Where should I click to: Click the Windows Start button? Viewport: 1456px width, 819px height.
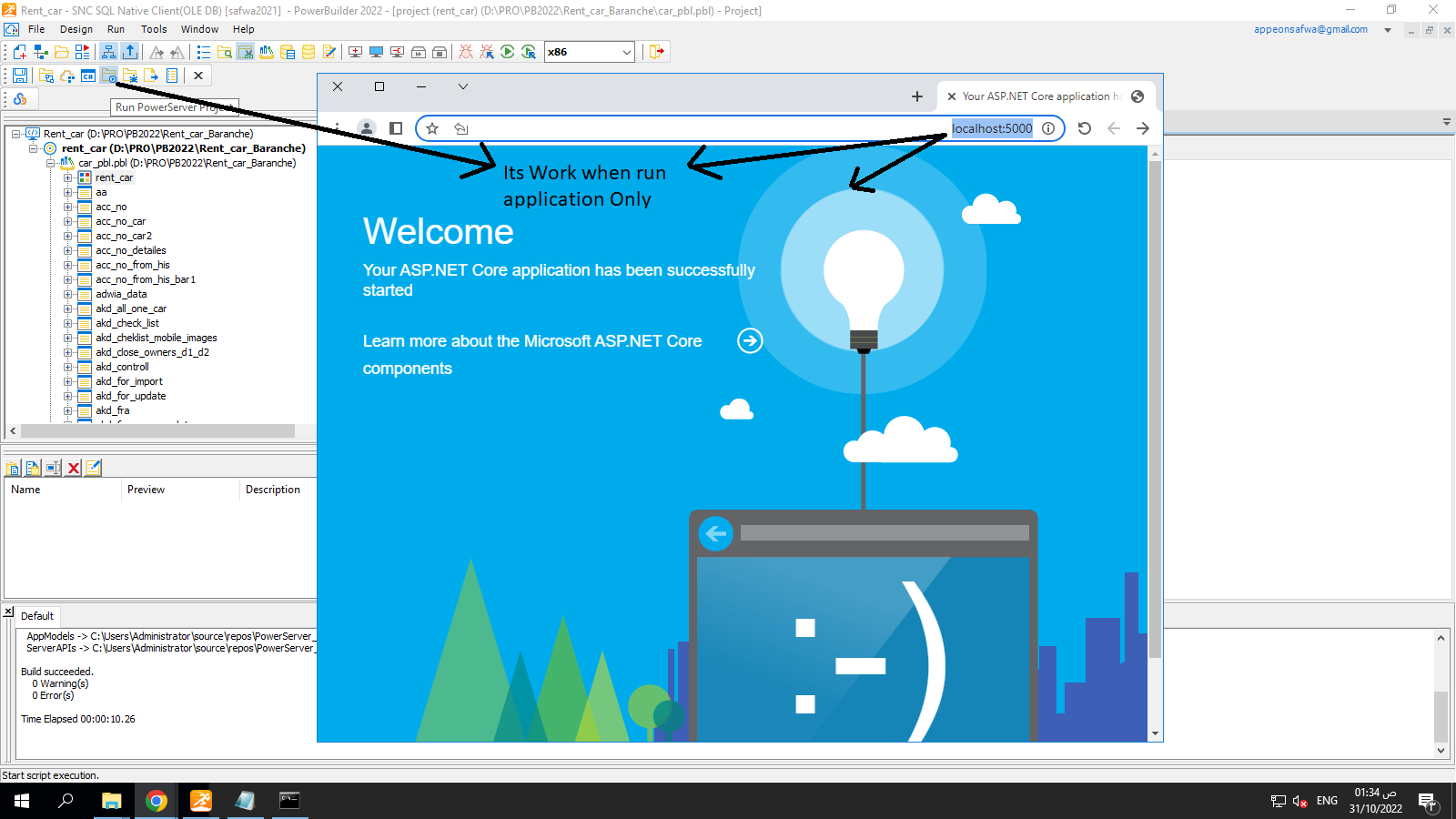coord(22,801)
